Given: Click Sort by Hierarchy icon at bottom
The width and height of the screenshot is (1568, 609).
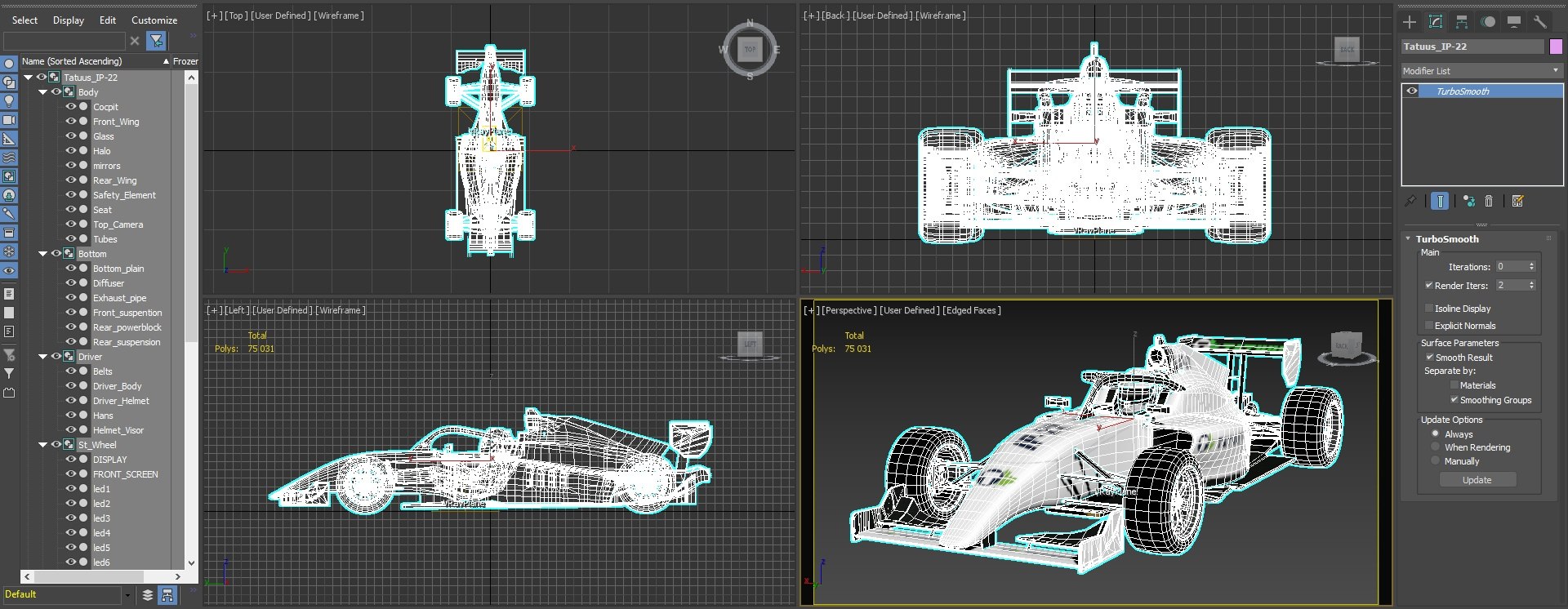Looking at the screenshot, I should click(167, 595).
